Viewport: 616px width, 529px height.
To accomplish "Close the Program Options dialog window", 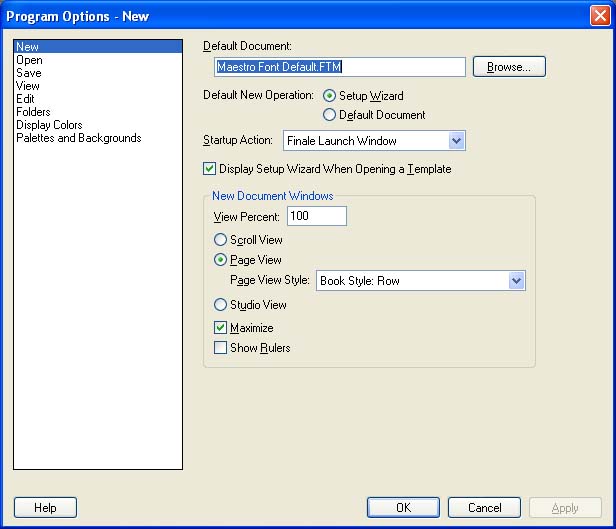I will [598, 15].
